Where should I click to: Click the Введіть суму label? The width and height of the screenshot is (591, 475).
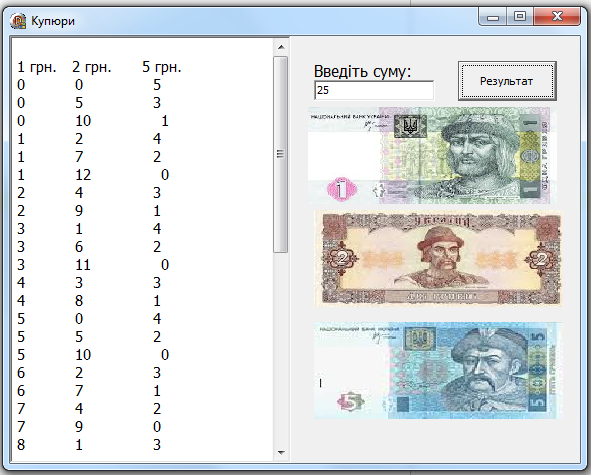[x=362, y=71]
